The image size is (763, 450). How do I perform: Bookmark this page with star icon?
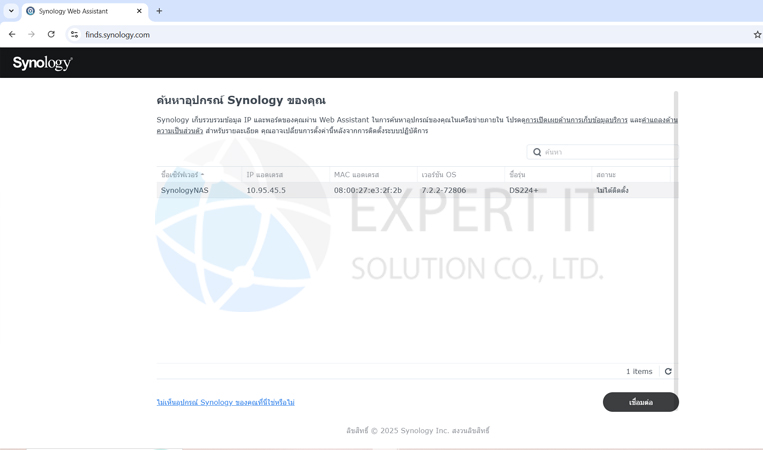757,35
